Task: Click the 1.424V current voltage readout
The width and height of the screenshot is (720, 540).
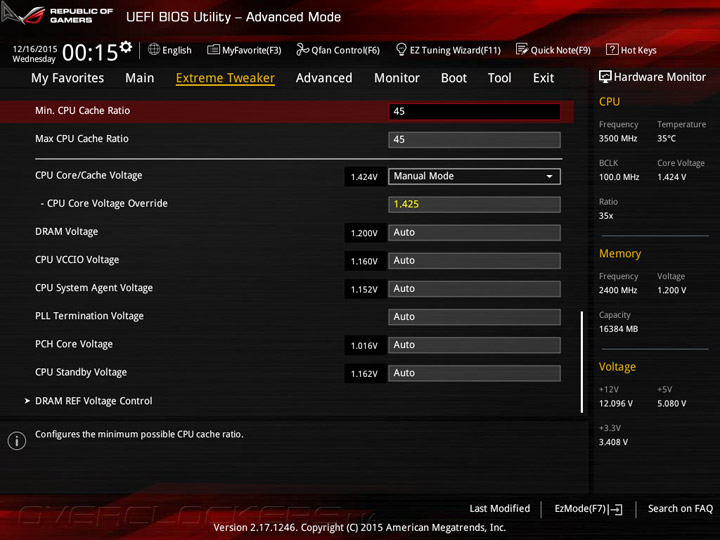Action: point(365,177)
